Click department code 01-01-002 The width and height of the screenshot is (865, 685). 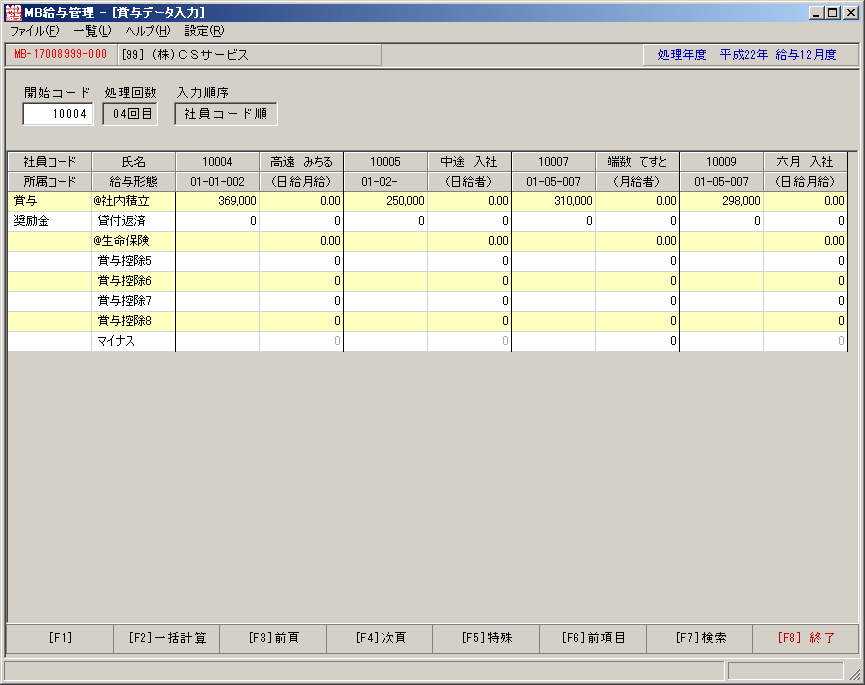tap(217, 181)
